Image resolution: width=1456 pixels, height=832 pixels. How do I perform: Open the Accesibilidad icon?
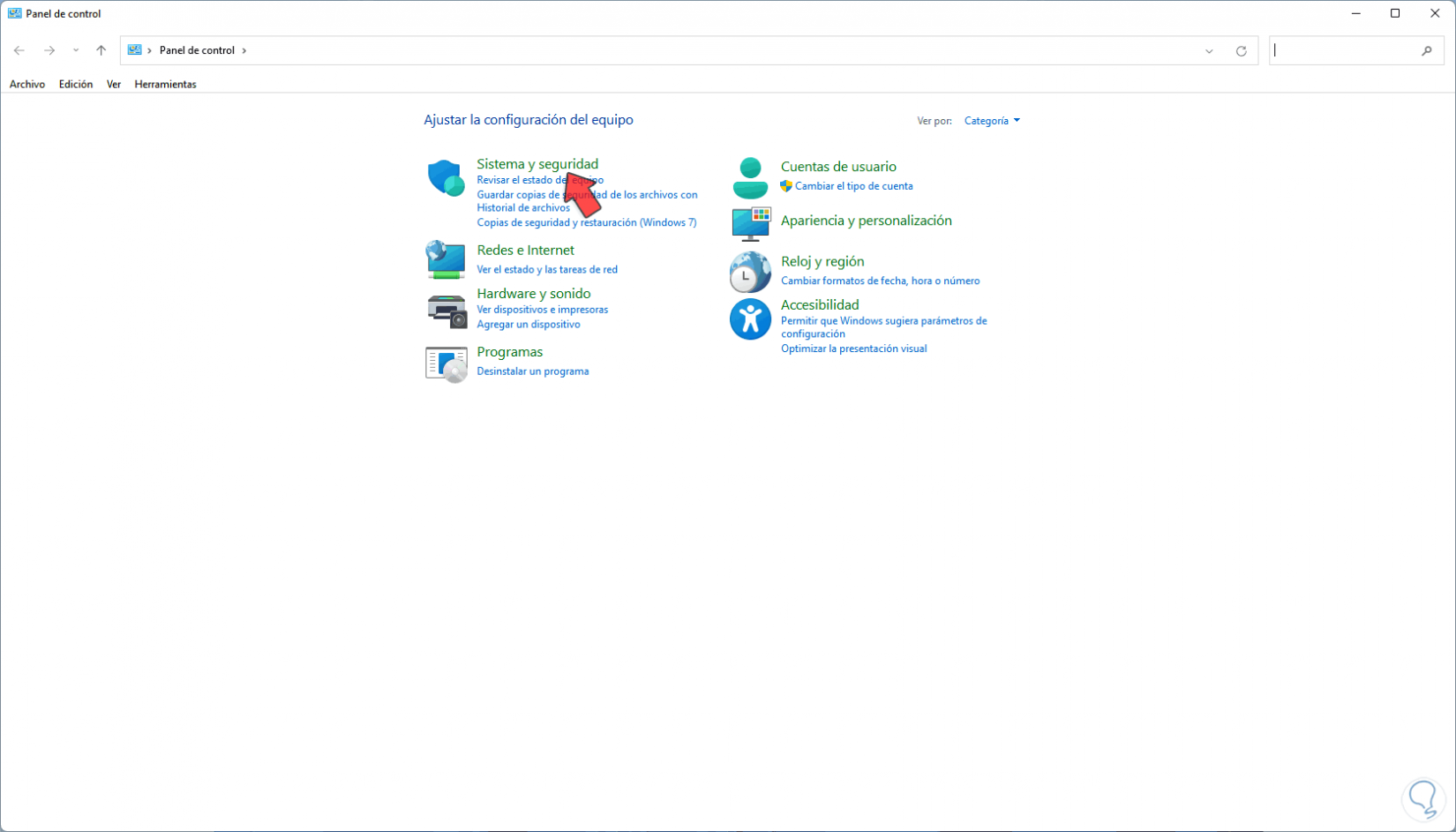[750, 319]
